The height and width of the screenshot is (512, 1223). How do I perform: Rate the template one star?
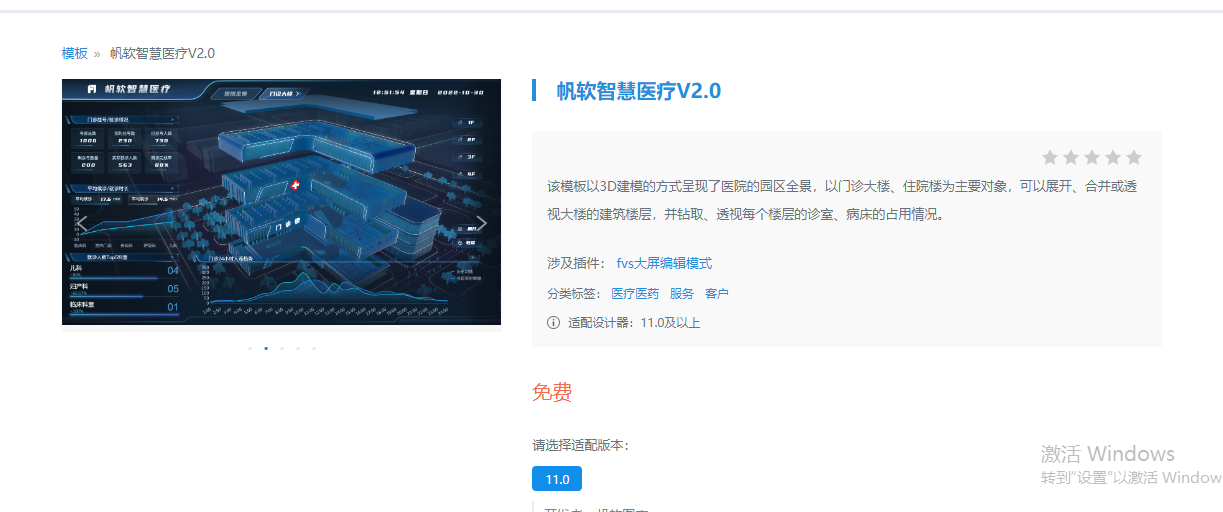[x=1050, y=157]
